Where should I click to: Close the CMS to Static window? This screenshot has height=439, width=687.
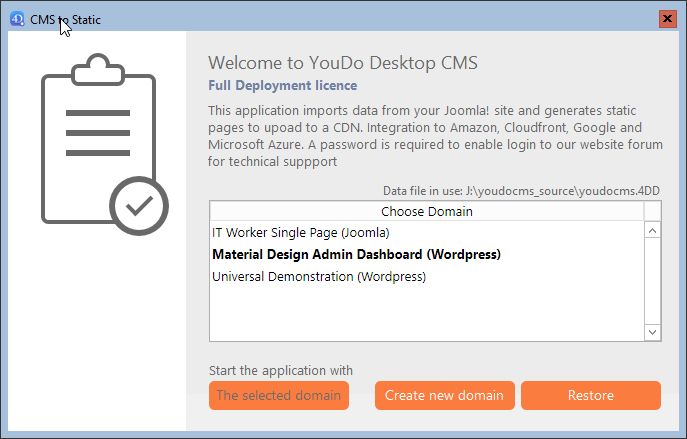[667, 19]
